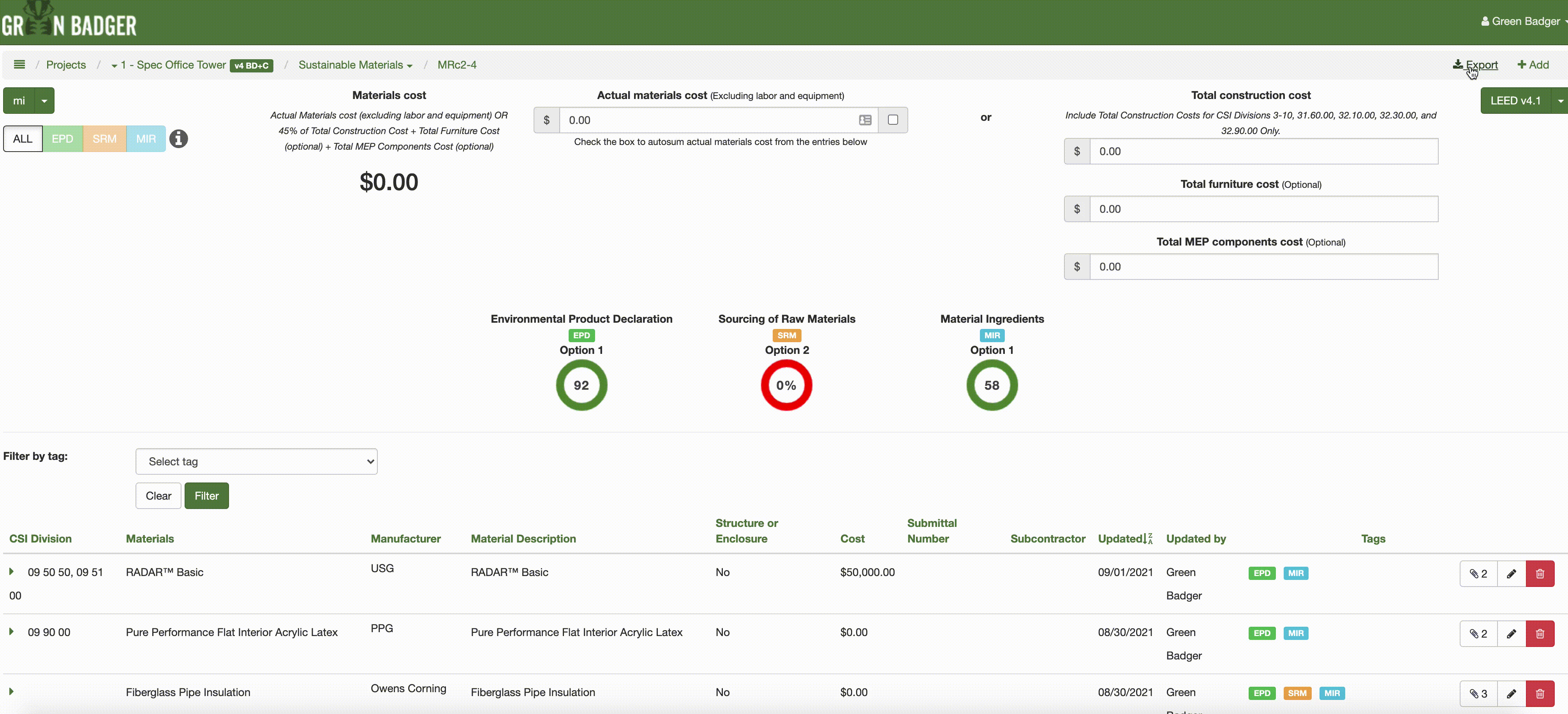
Task: Click the Projects menu item
Action: pyautogui.click(x=66, y=65)
